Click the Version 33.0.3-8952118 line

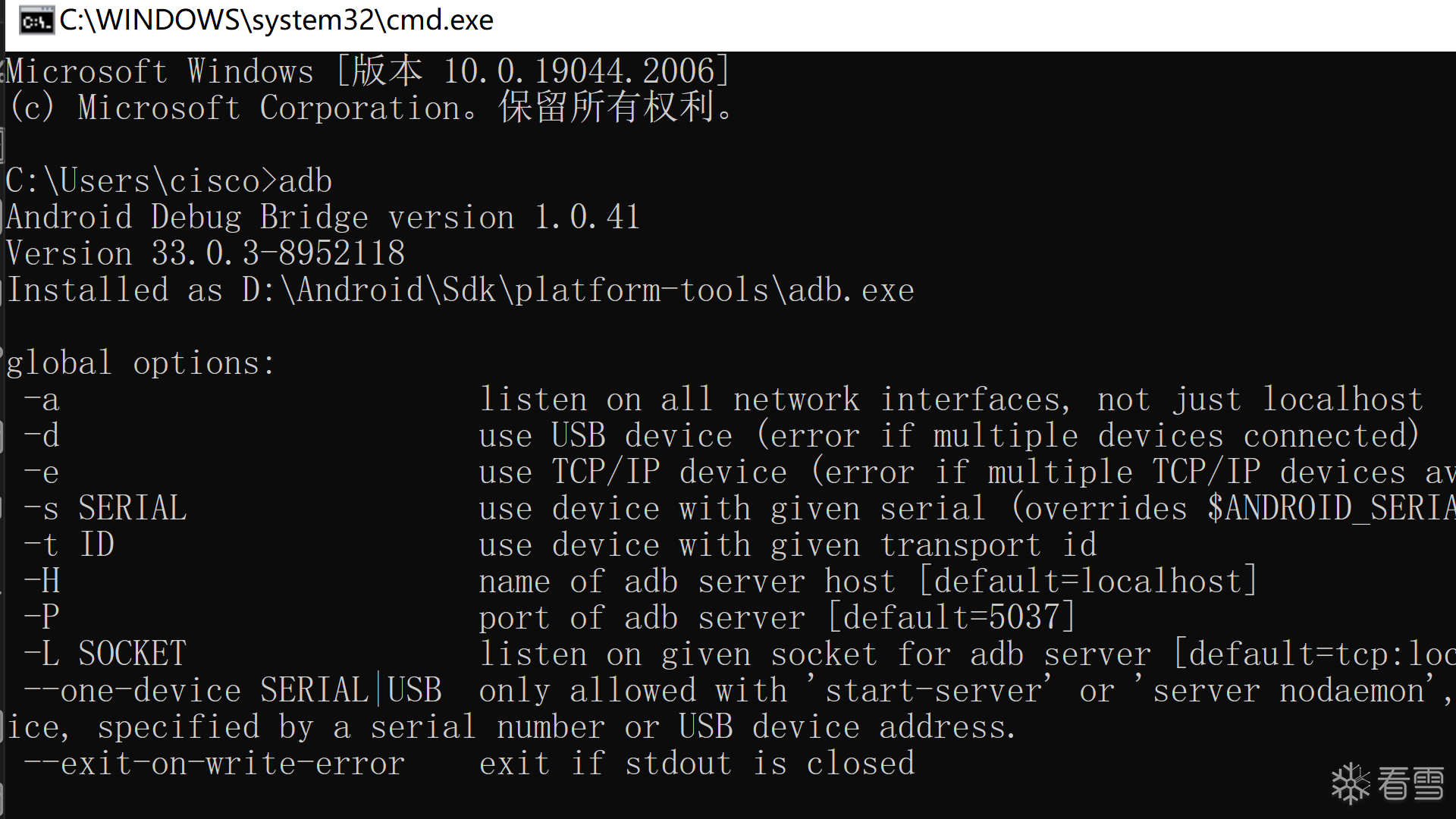[206, 253]
